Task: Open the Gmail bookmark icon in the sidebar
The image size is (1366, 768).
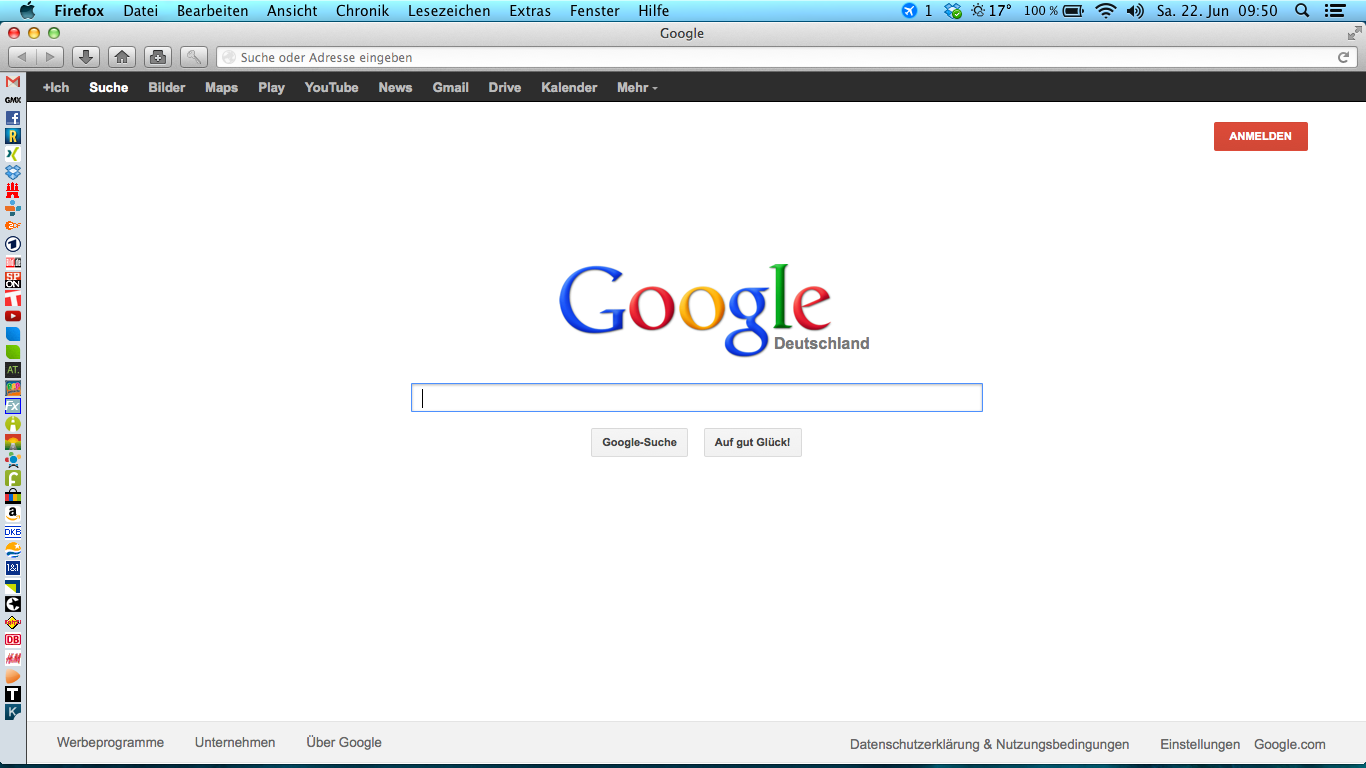Action: [x=13, y=82]
